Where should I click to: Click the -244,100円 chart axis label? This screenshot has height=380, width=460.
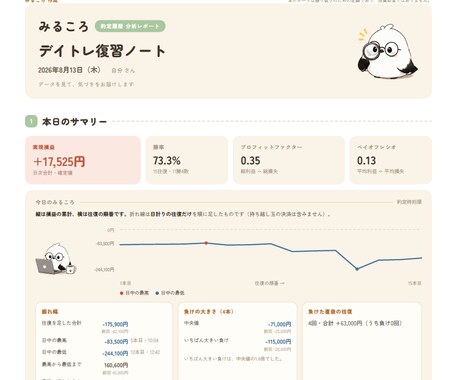(104, 269)
